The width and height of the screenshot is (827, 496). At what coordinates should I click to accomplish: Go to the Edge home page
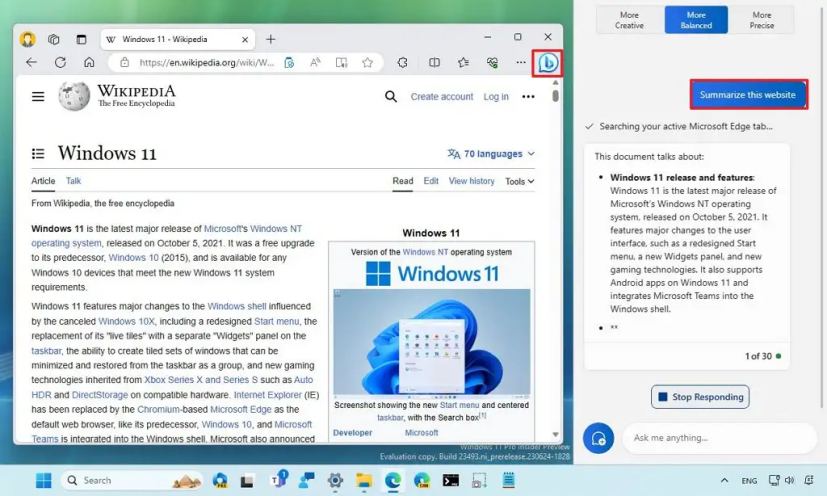89,62
